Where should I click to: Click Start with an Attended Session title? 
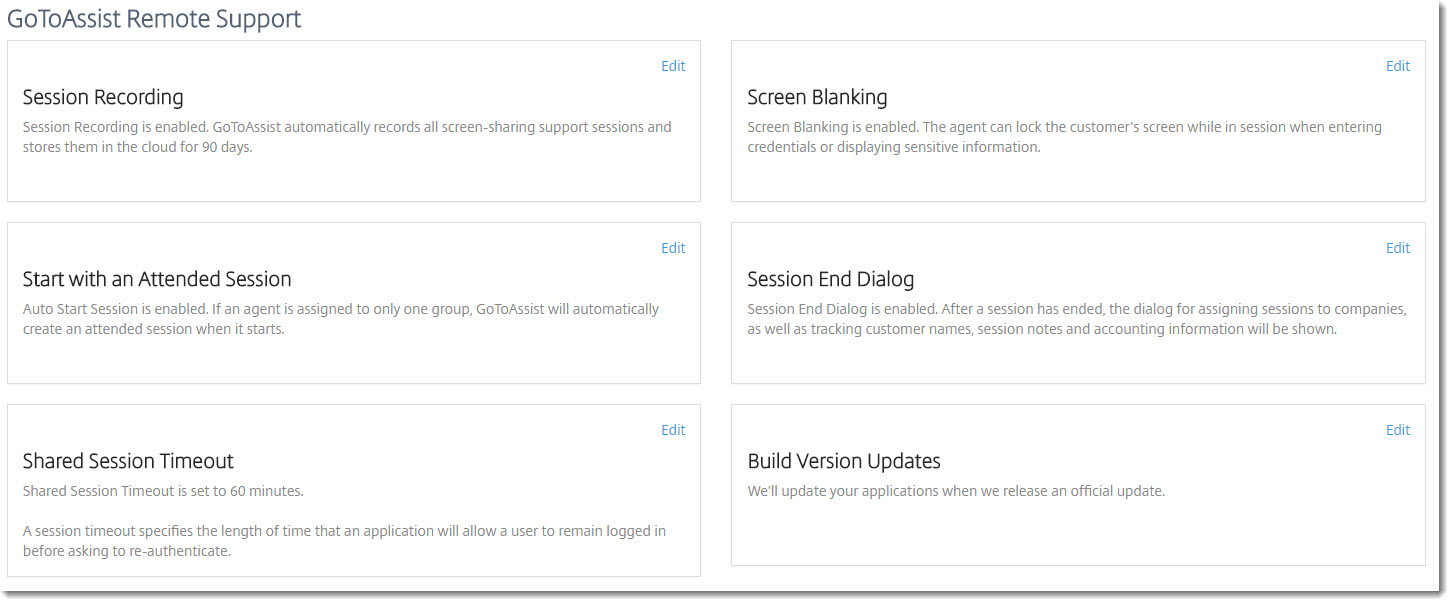coord(157,279)
